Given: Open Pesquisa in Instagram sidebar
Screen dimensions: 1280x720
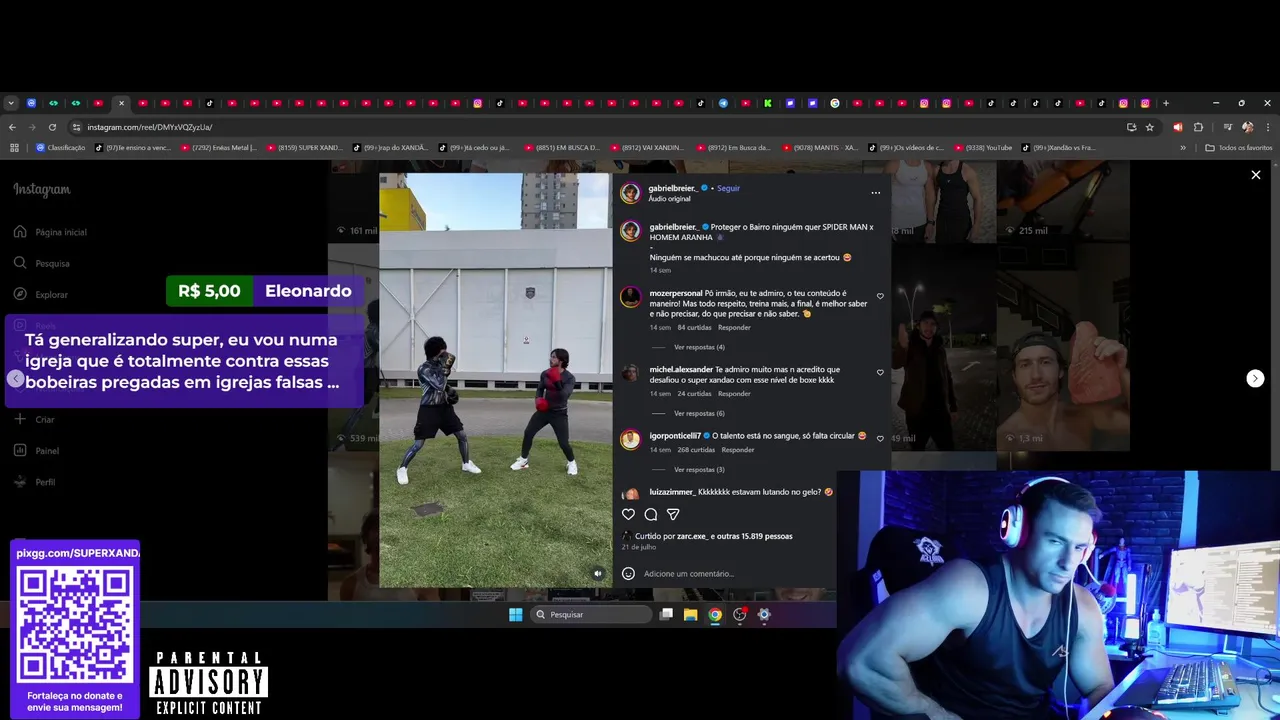Looking at the screenshot, I should 42,263.
